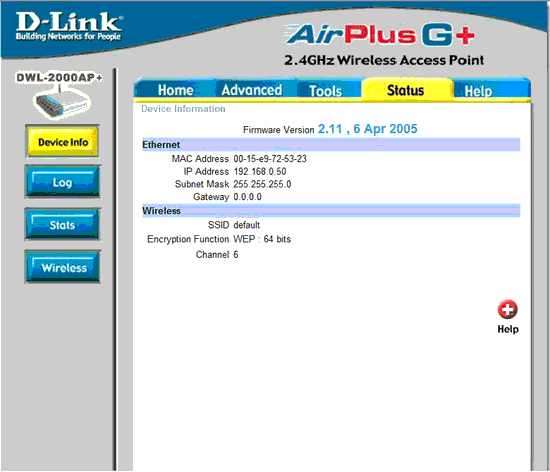Select the Status tab
This screenshot has width=550, height=472.
coord(406,90)
